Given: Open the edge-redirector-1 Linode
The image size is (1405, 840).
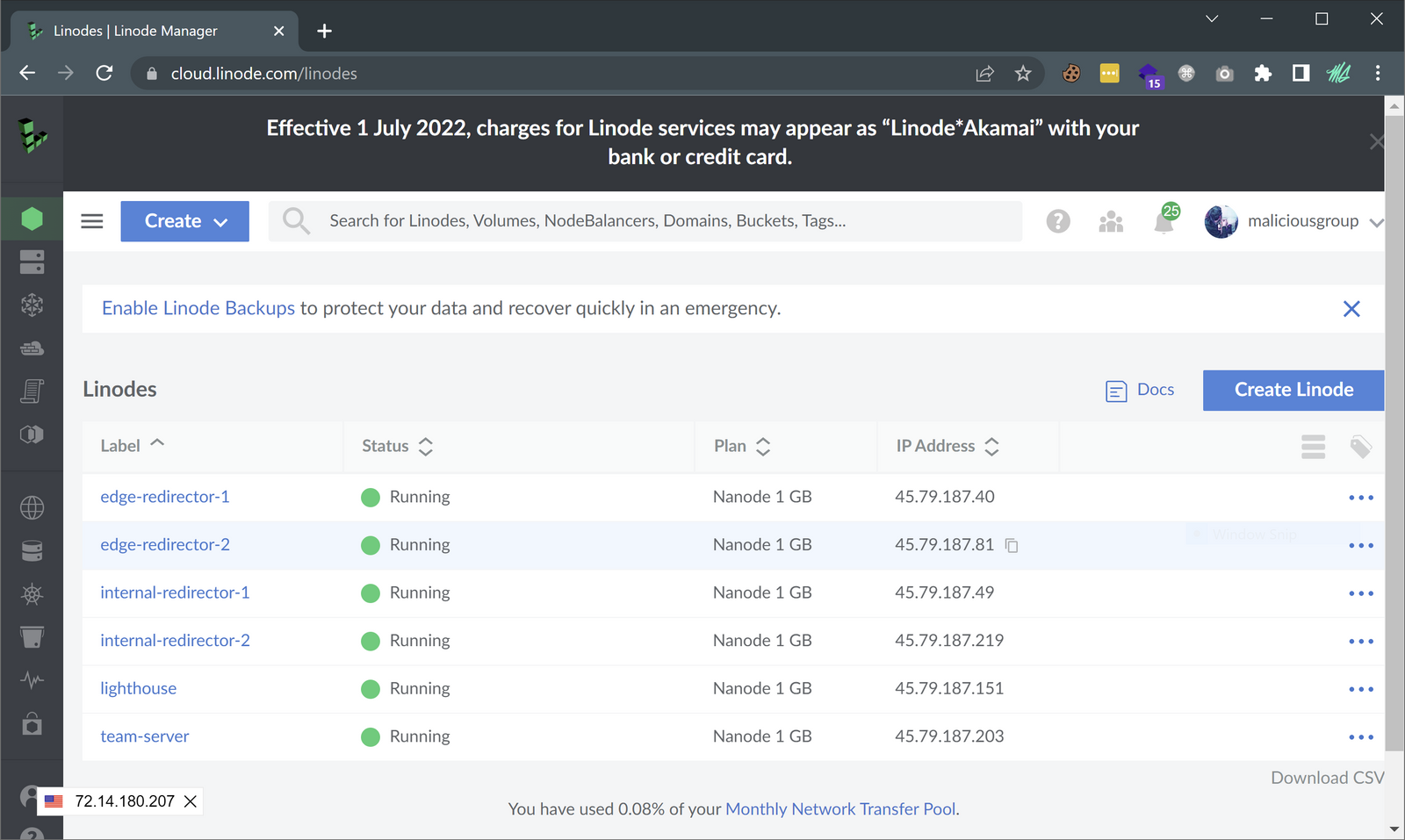Looking at the screenshot, I should coord(165,497).
